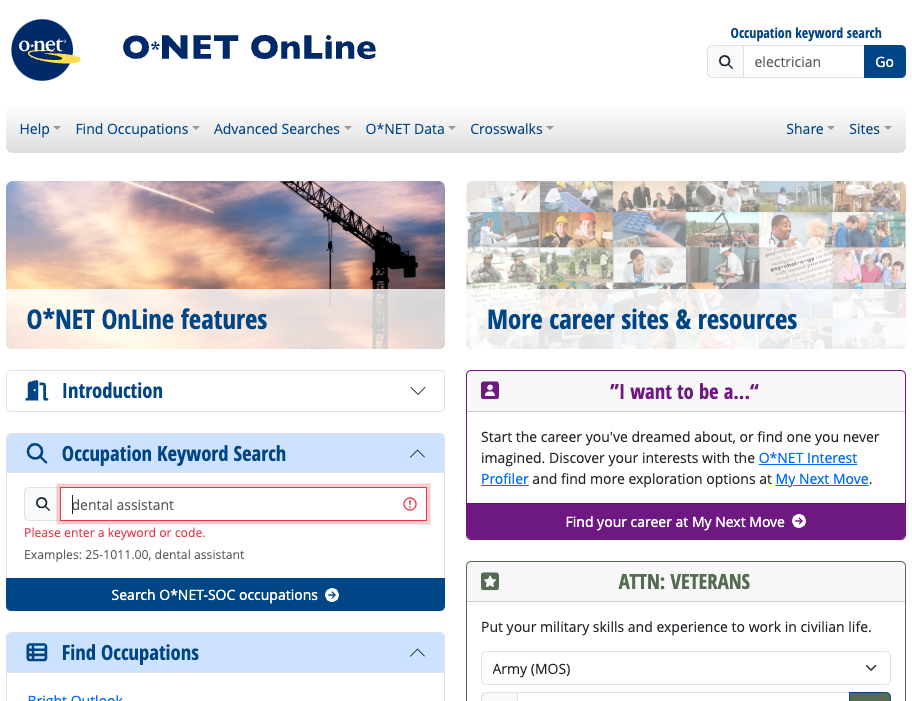Click the Occupation Keyword Search magnifier heading icon
This screenshot has height=701, width=912.
click(37, 453)
